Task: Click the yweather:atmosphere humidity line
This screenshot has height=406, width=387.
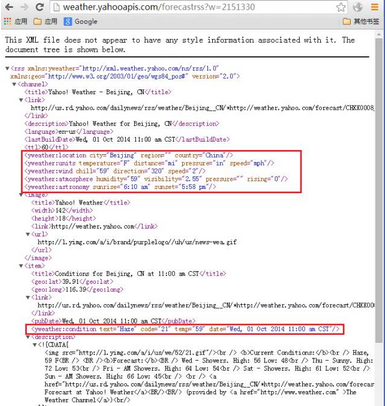Action: [x=156, y=179]
